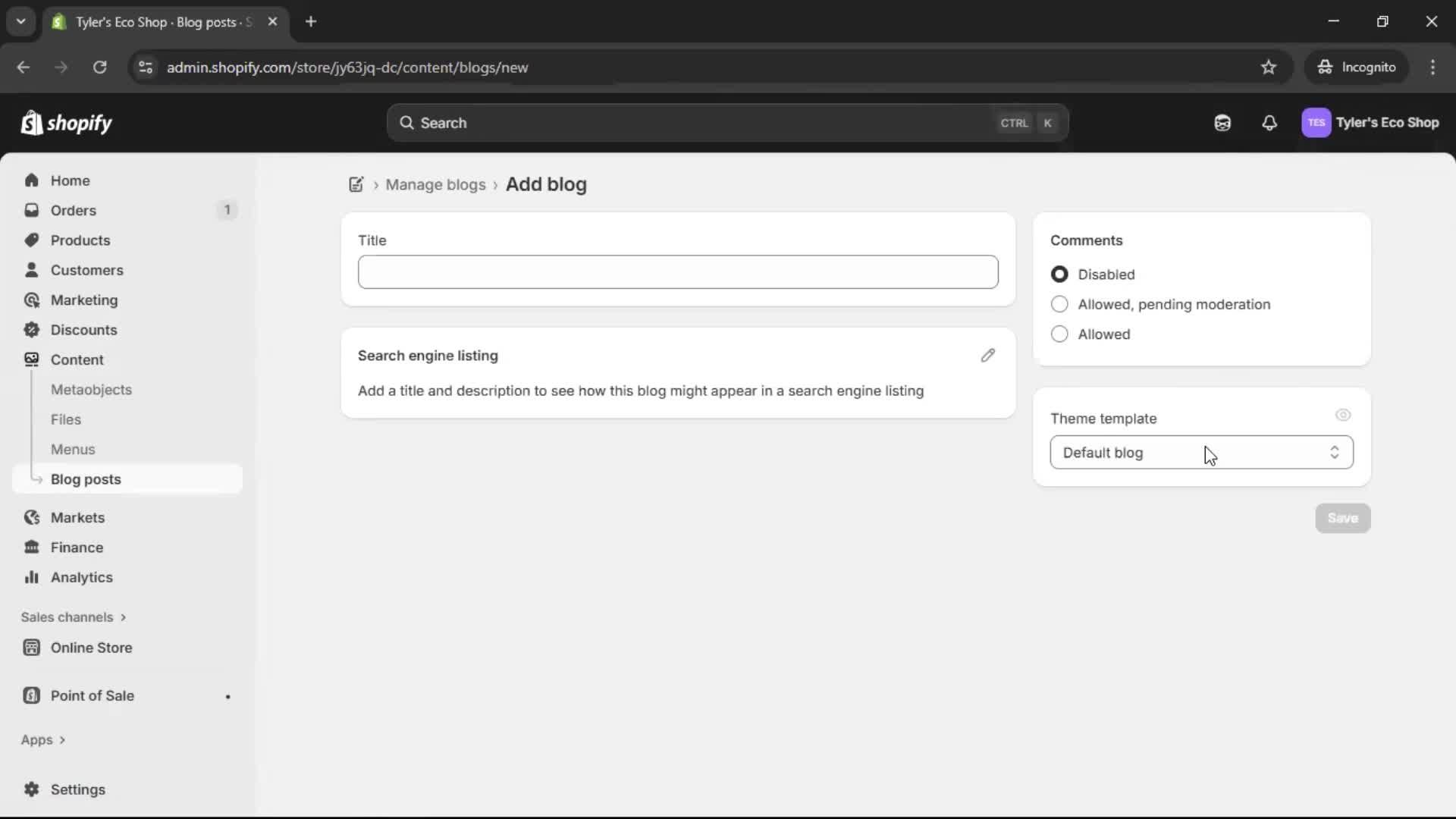Open the notifications bell icon
This screenshot has width=1456, height=819.
tap(1269, 123)
